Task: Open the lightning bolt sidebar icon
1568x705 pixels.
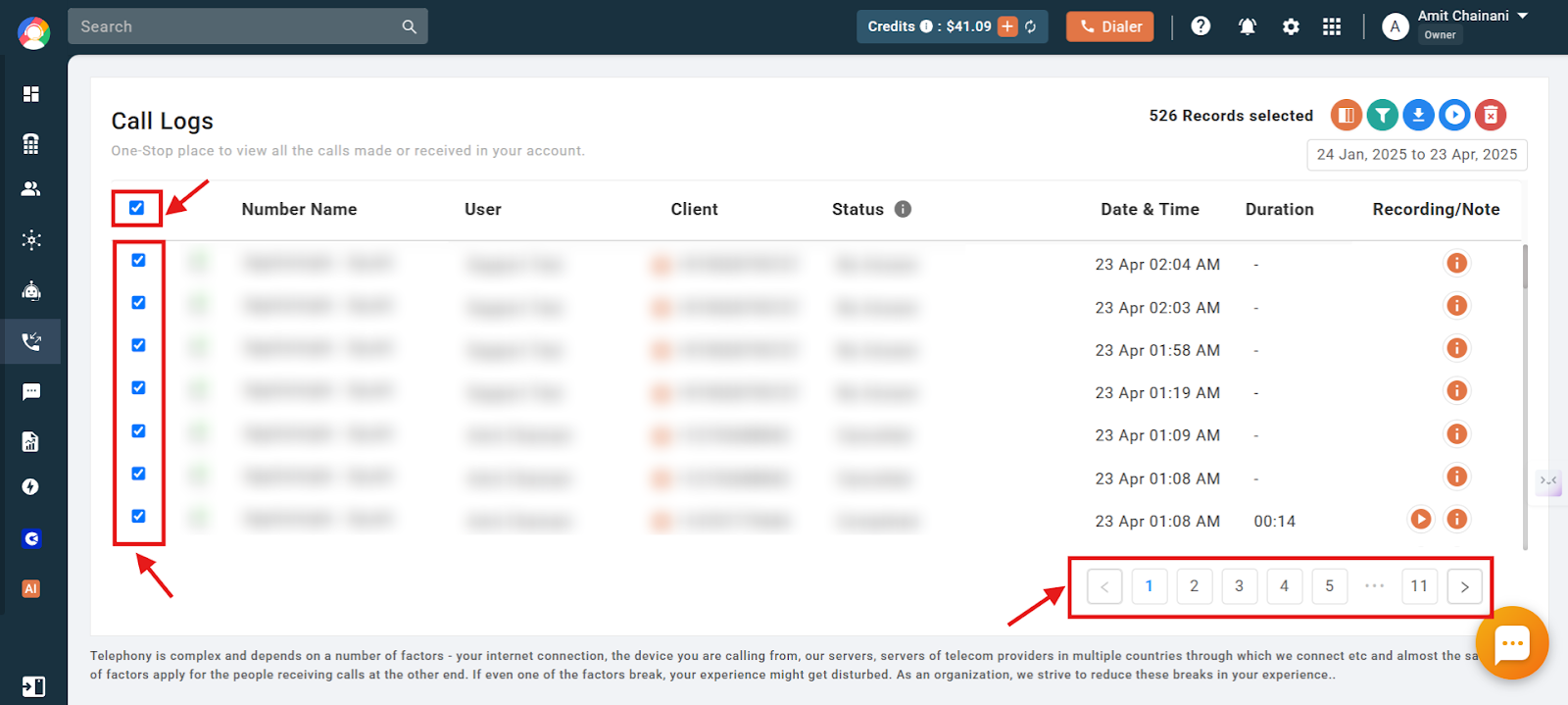Action: (31, 487)
